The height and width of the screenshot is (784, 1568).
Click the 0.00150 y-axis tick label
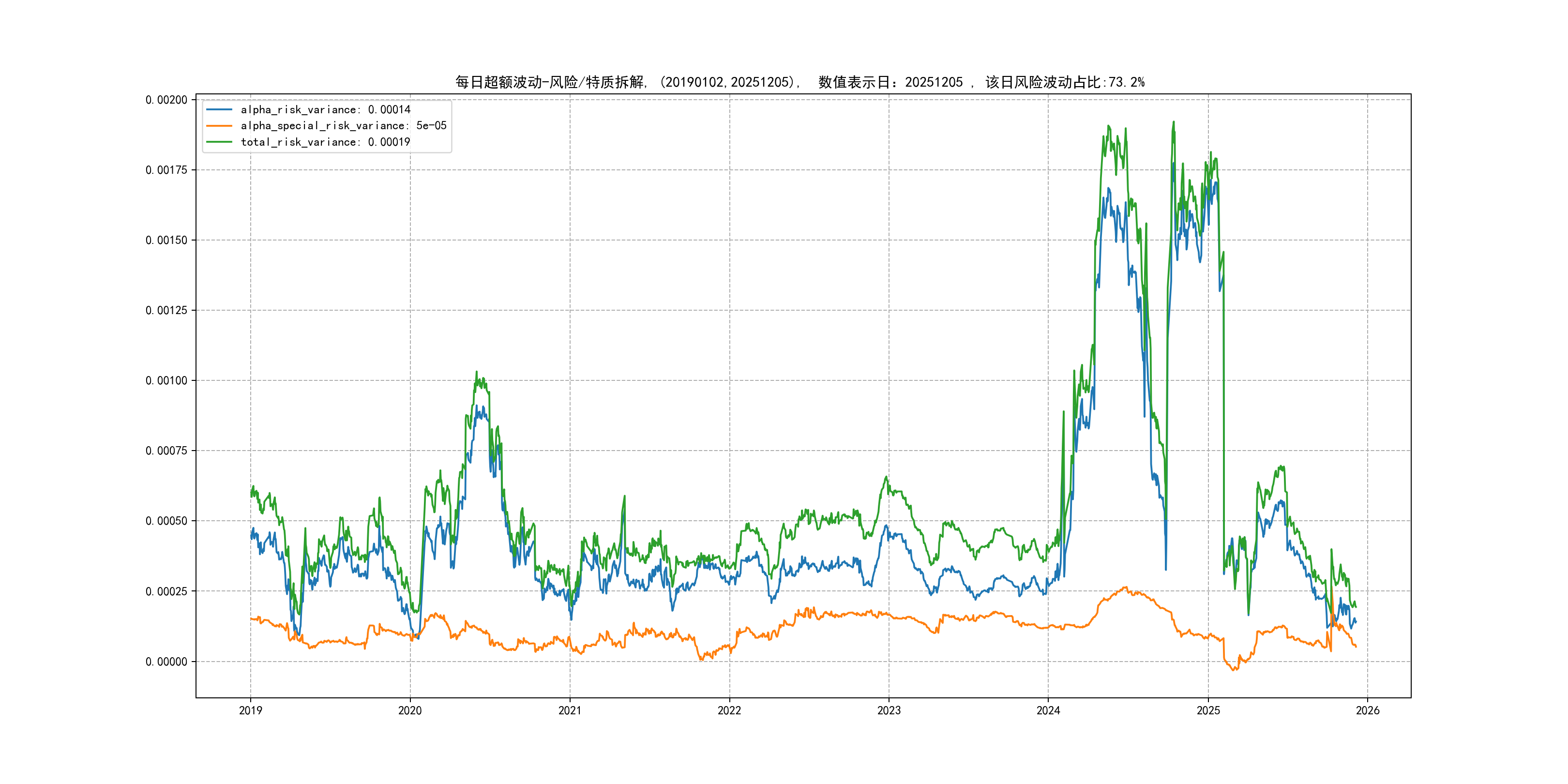click(166, 240)
